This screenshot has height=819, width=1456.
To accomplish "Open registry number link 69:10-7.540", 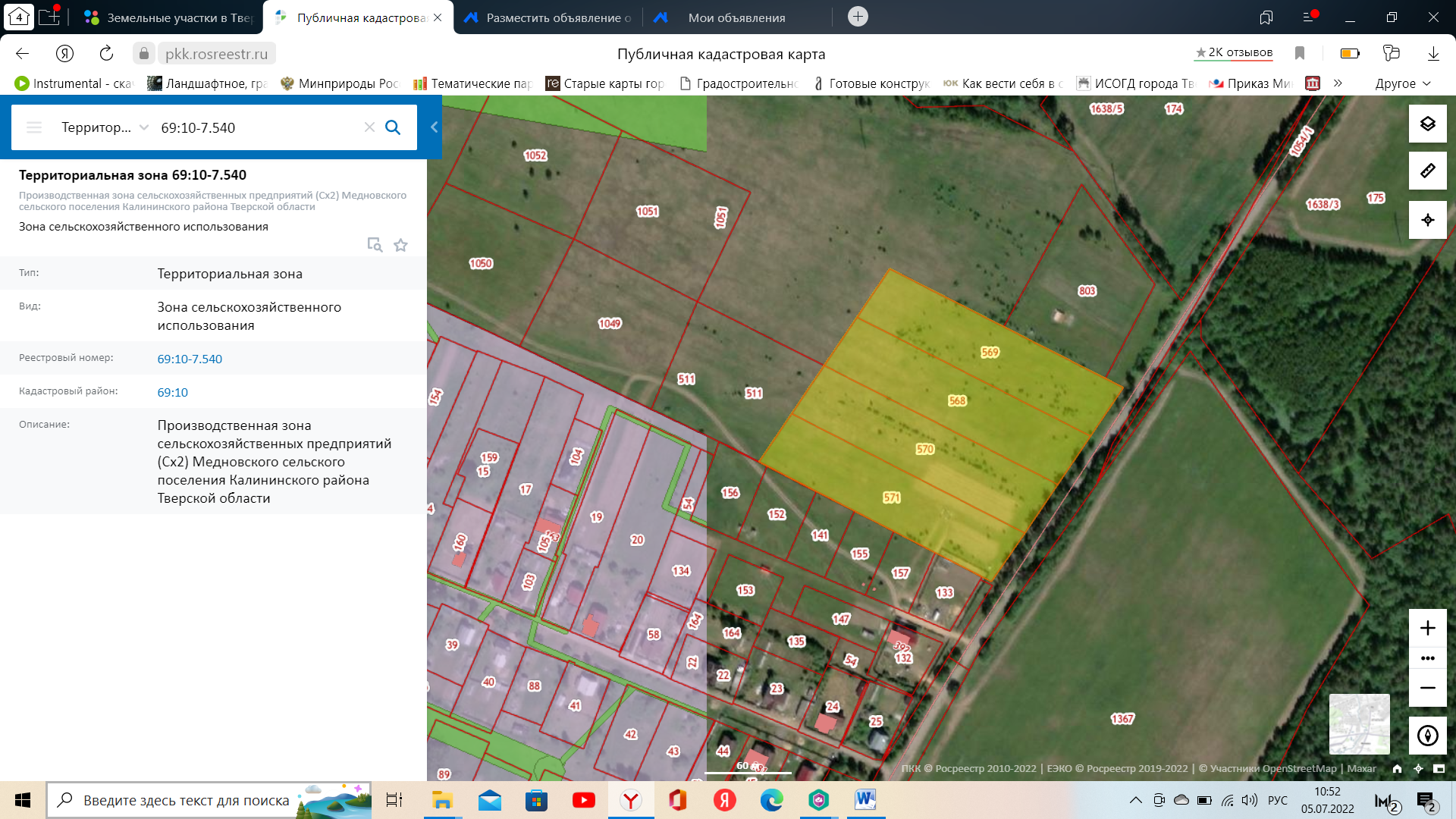I will point(190,359).
